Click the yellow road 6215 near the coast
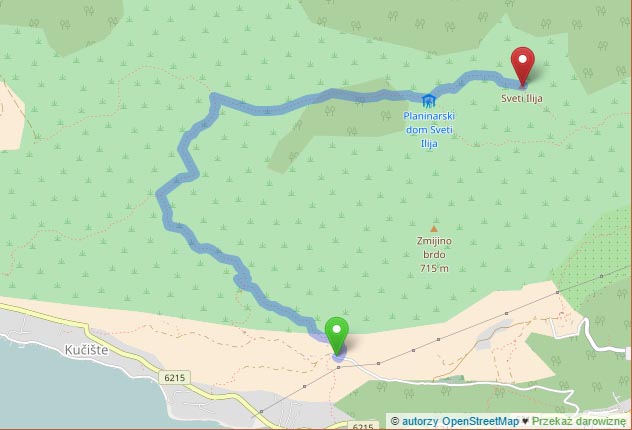This screenshot has width=632, height=430. (x=121, y=345)
